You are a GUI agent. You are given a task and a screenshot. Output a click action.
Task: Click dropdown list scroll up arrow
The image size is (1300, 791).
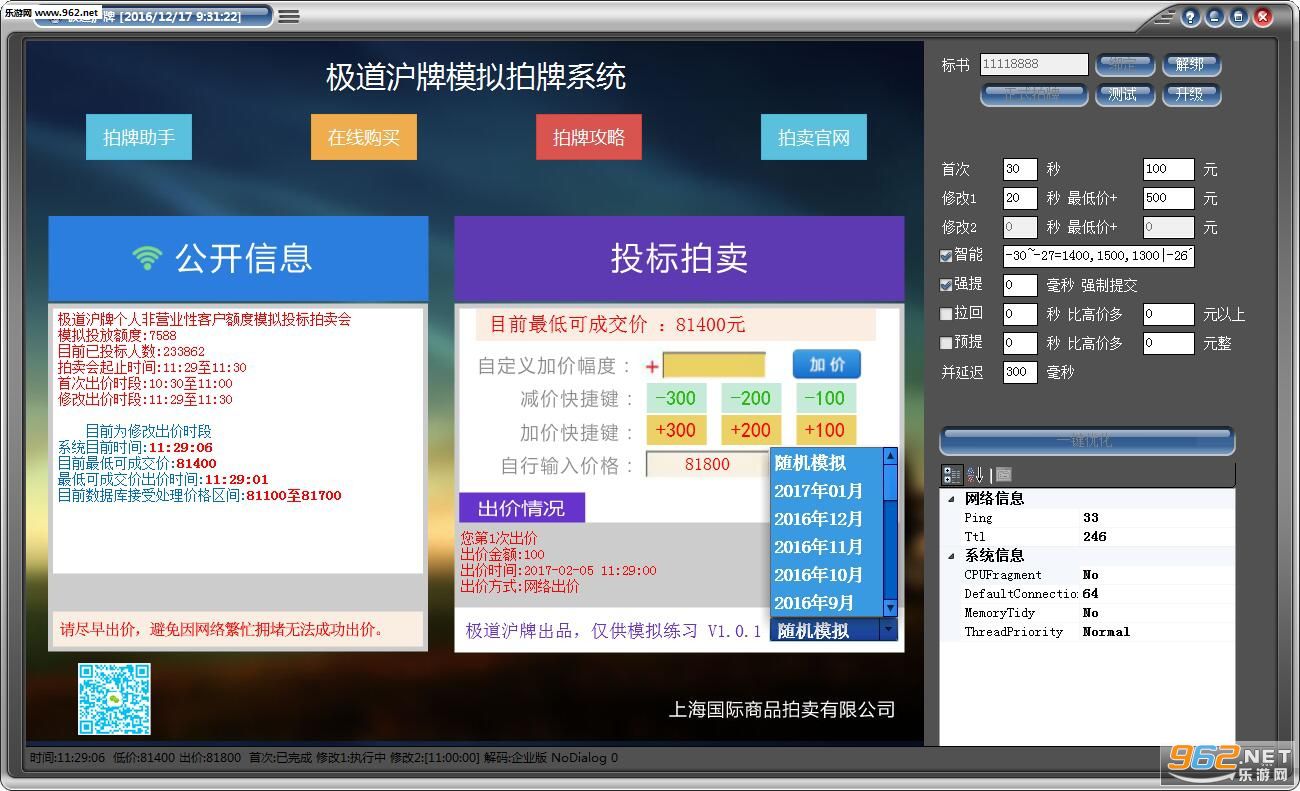coord(890,456)
